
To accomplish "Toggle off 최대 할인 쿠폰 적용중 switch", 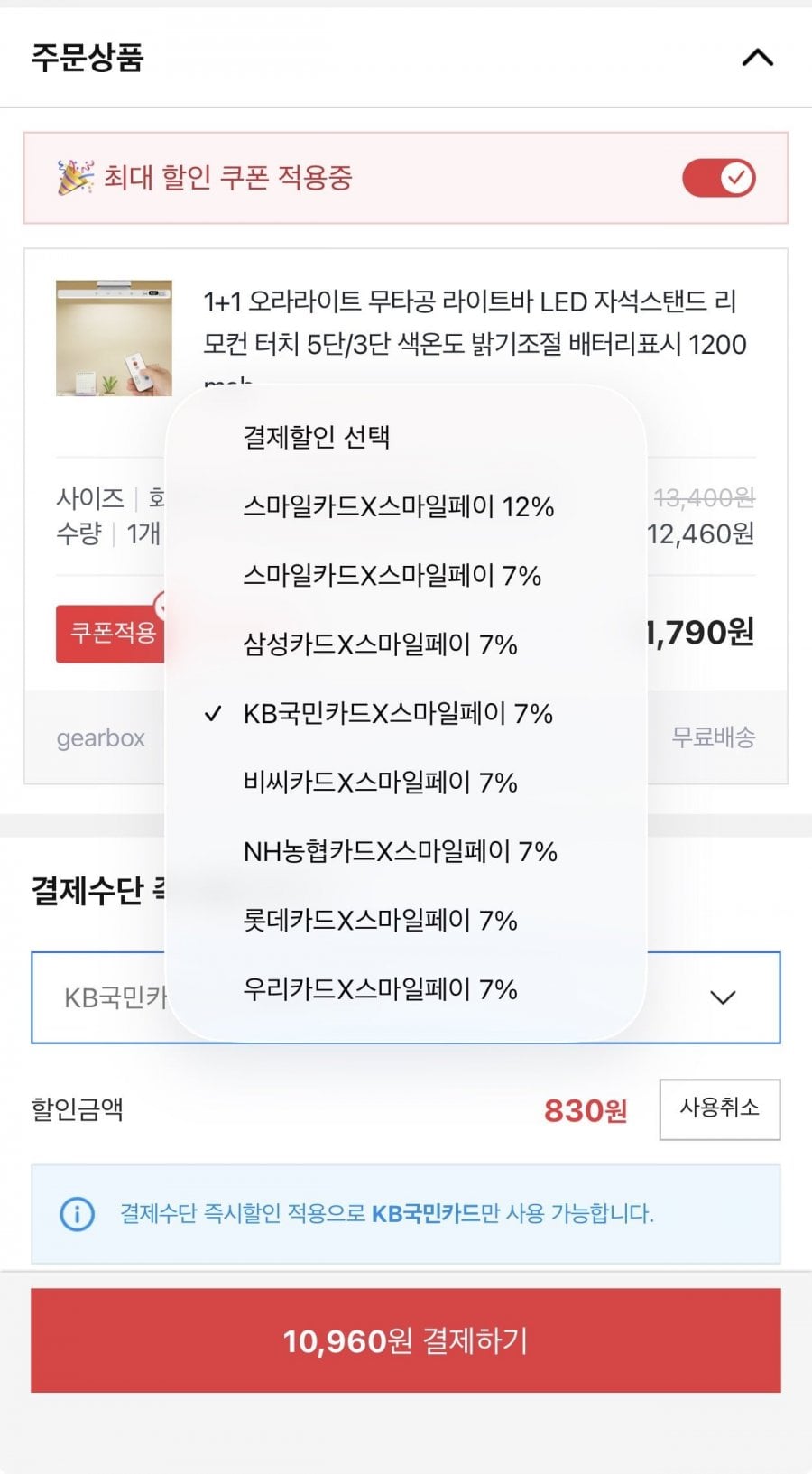I will [719, 178].
